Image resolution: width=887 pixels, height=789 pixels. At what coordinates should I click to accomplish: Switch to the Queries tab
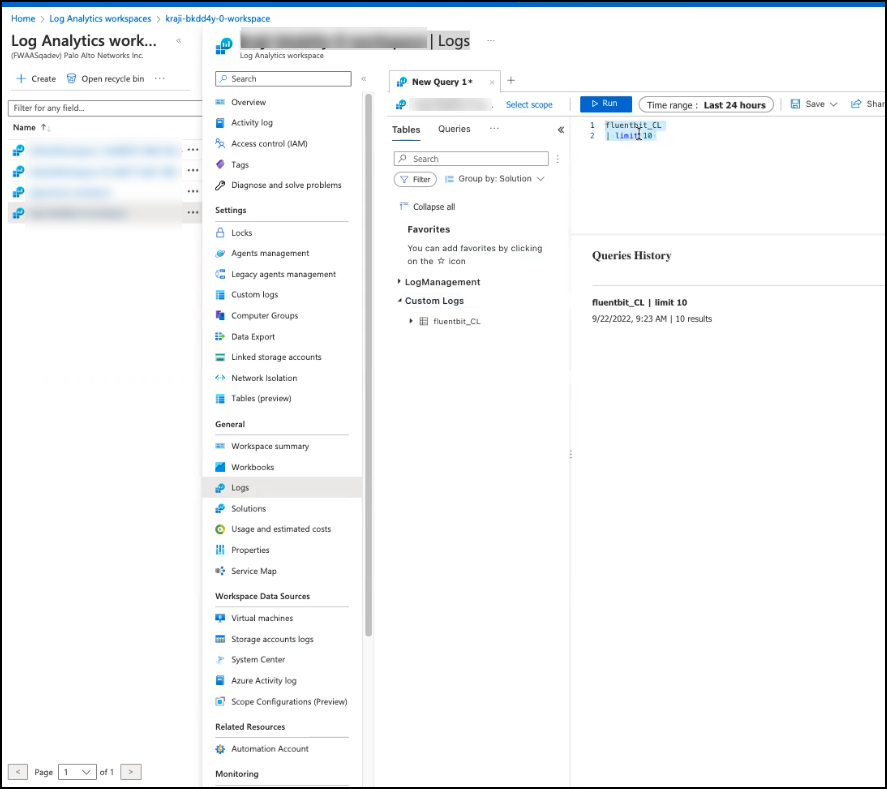454,129
